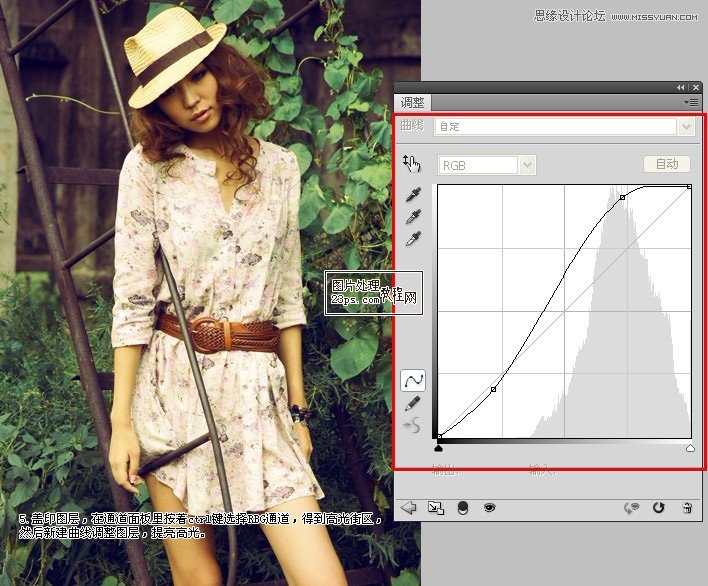Open the adjustments panel flyout menu
This screenshot has height=586, width=708.
[692, 102]
